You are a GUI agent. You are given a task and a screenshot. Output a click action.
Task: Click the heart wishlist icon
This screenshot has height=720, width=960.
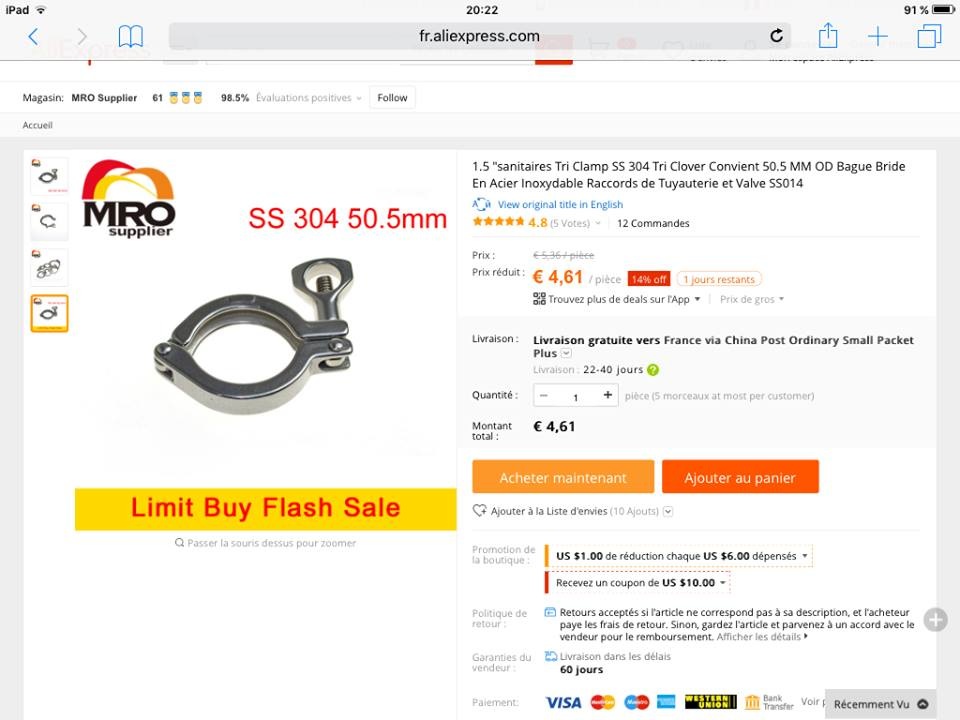(x=479, y=511)
